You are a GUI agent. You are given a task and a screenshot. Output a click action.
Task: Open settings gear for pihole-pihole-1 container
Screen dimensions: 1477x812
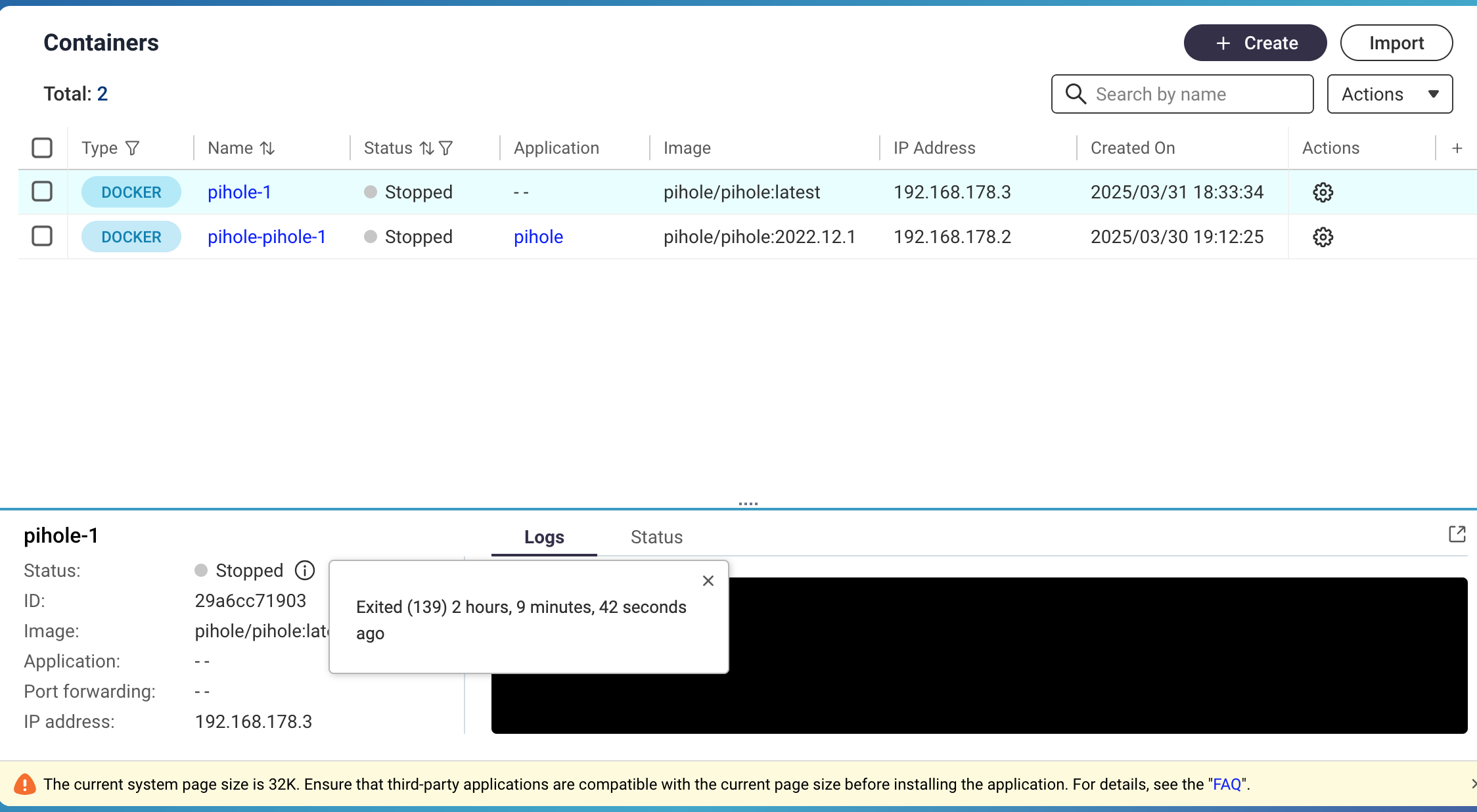coord(1323,237)
